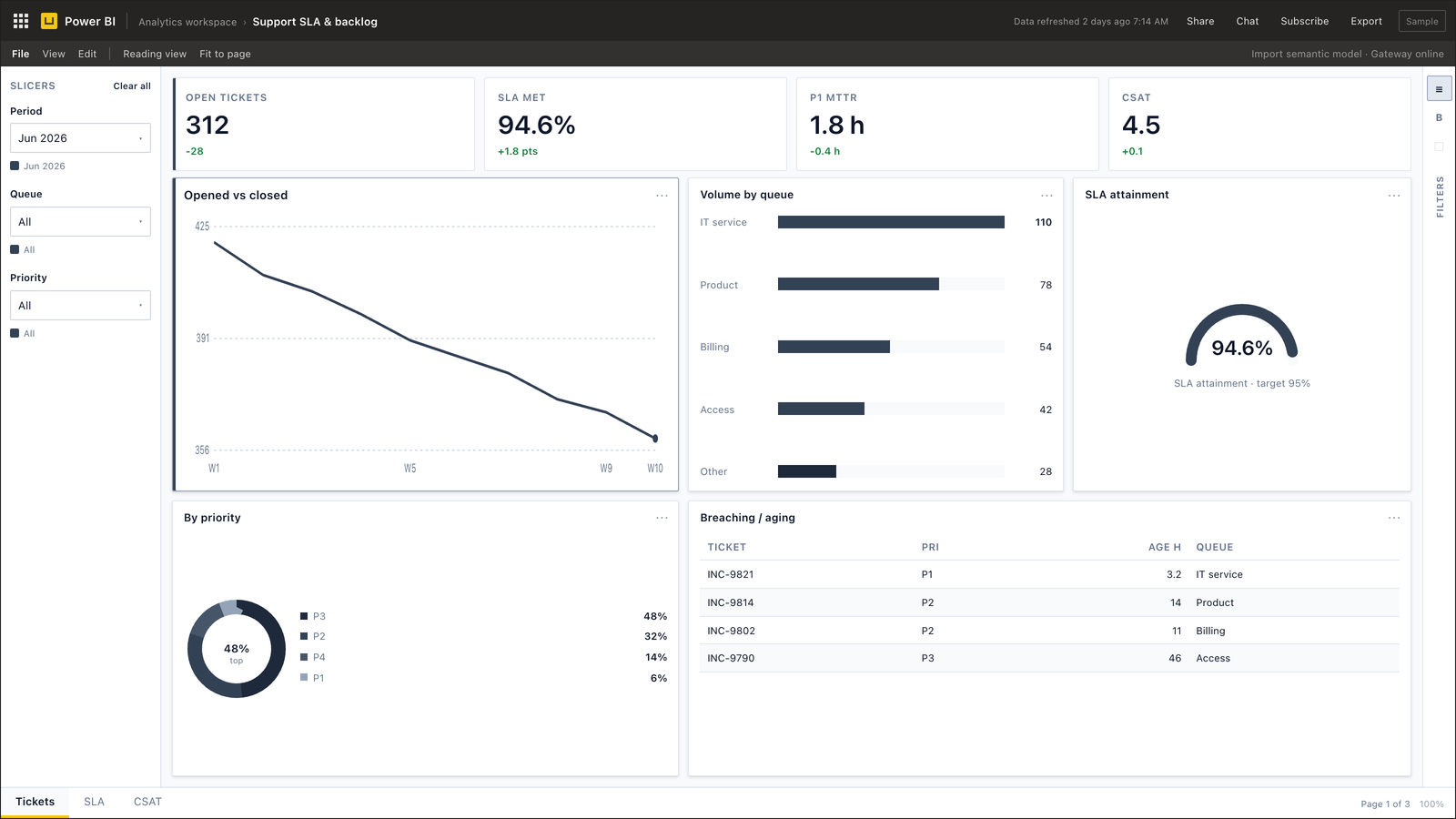Switch to the SLA page tab
The height and width of the screenshot is (819, 1456).
click(94, 802)
